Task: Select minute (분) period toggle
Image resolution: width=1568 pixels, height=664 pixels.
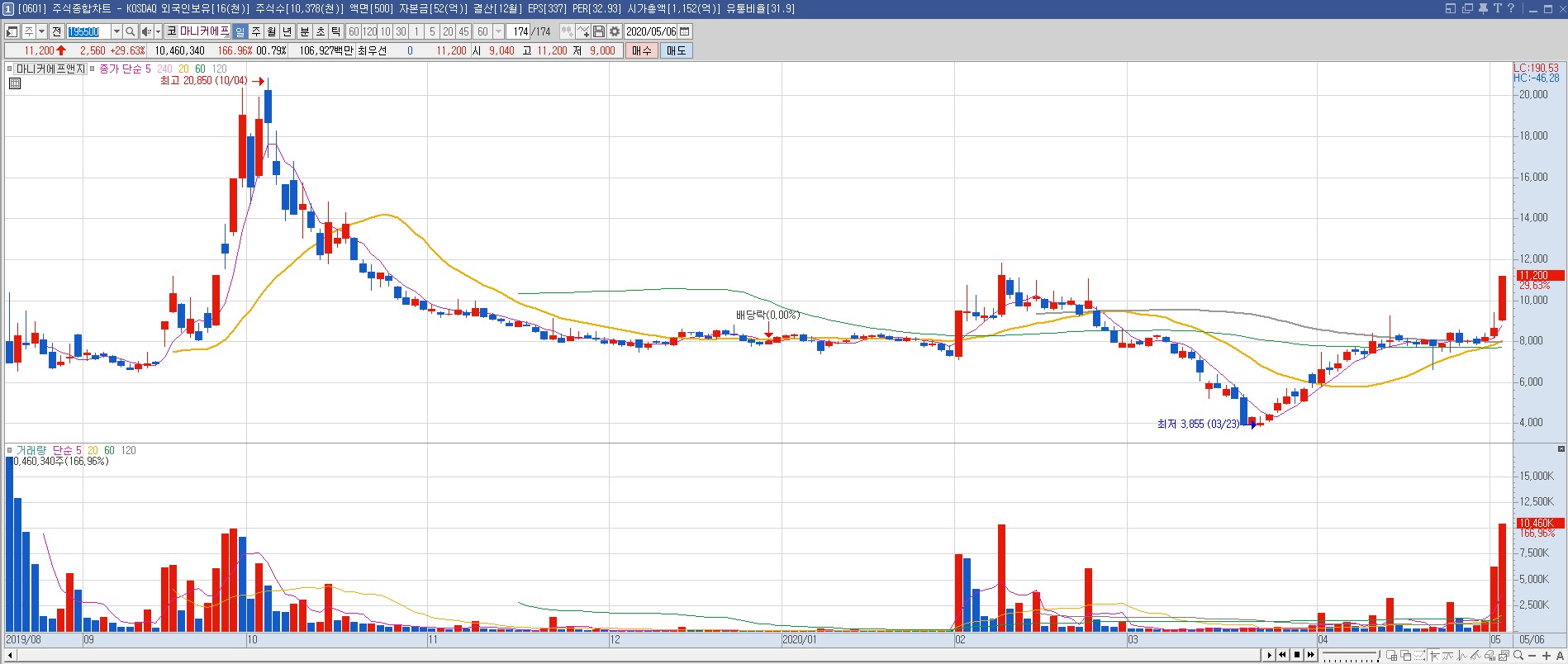Action: 304,31
